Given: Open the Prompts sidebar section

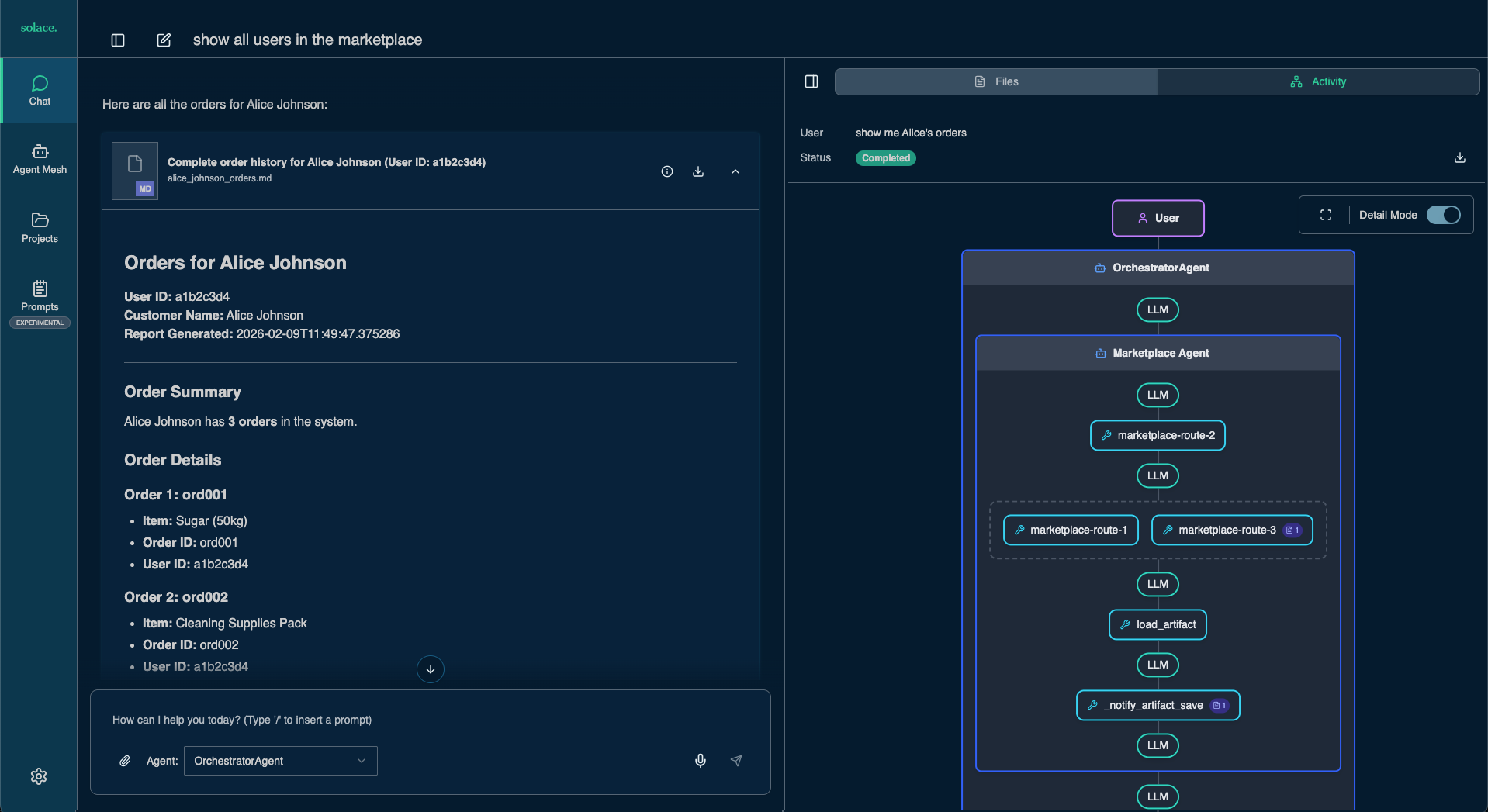Looking at the screenshot, I should pos(40,296).
